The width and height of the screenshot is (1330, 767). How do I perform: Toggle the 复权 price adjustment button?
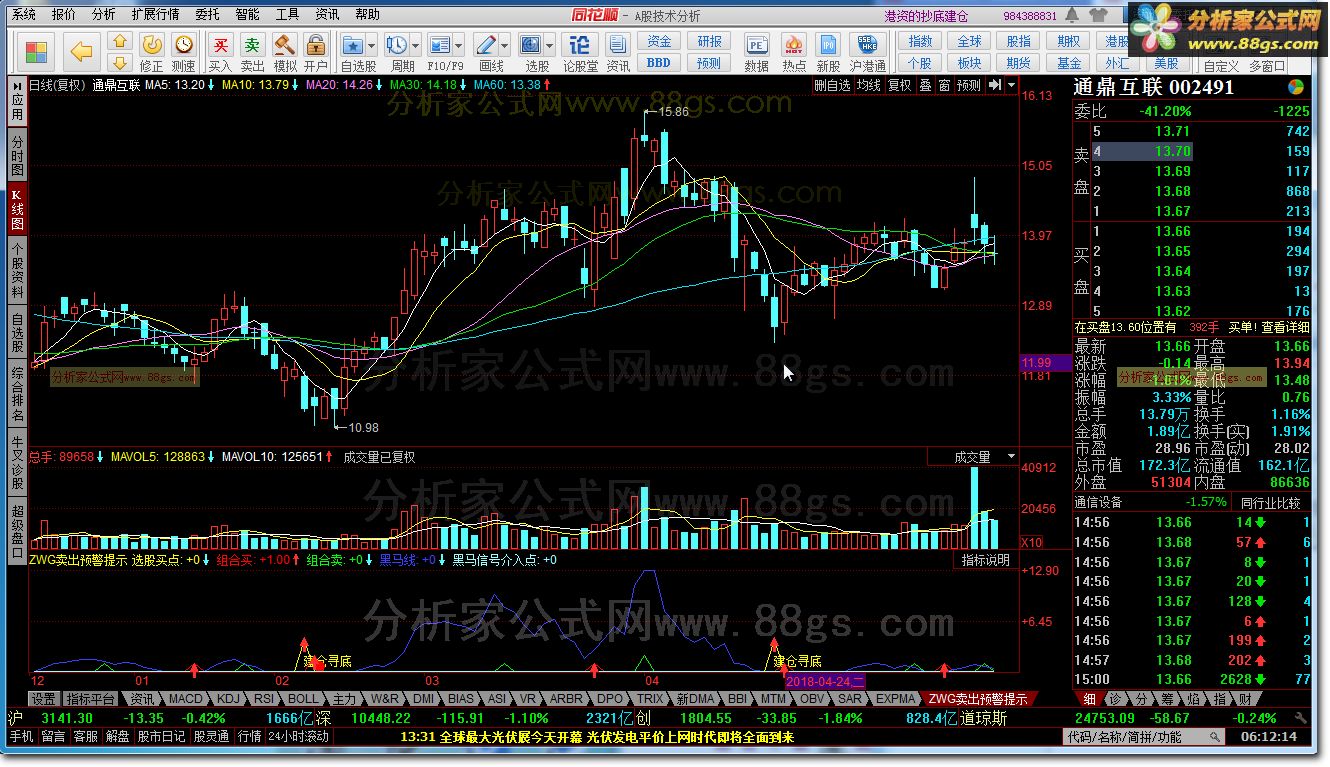tap(899, 86)
